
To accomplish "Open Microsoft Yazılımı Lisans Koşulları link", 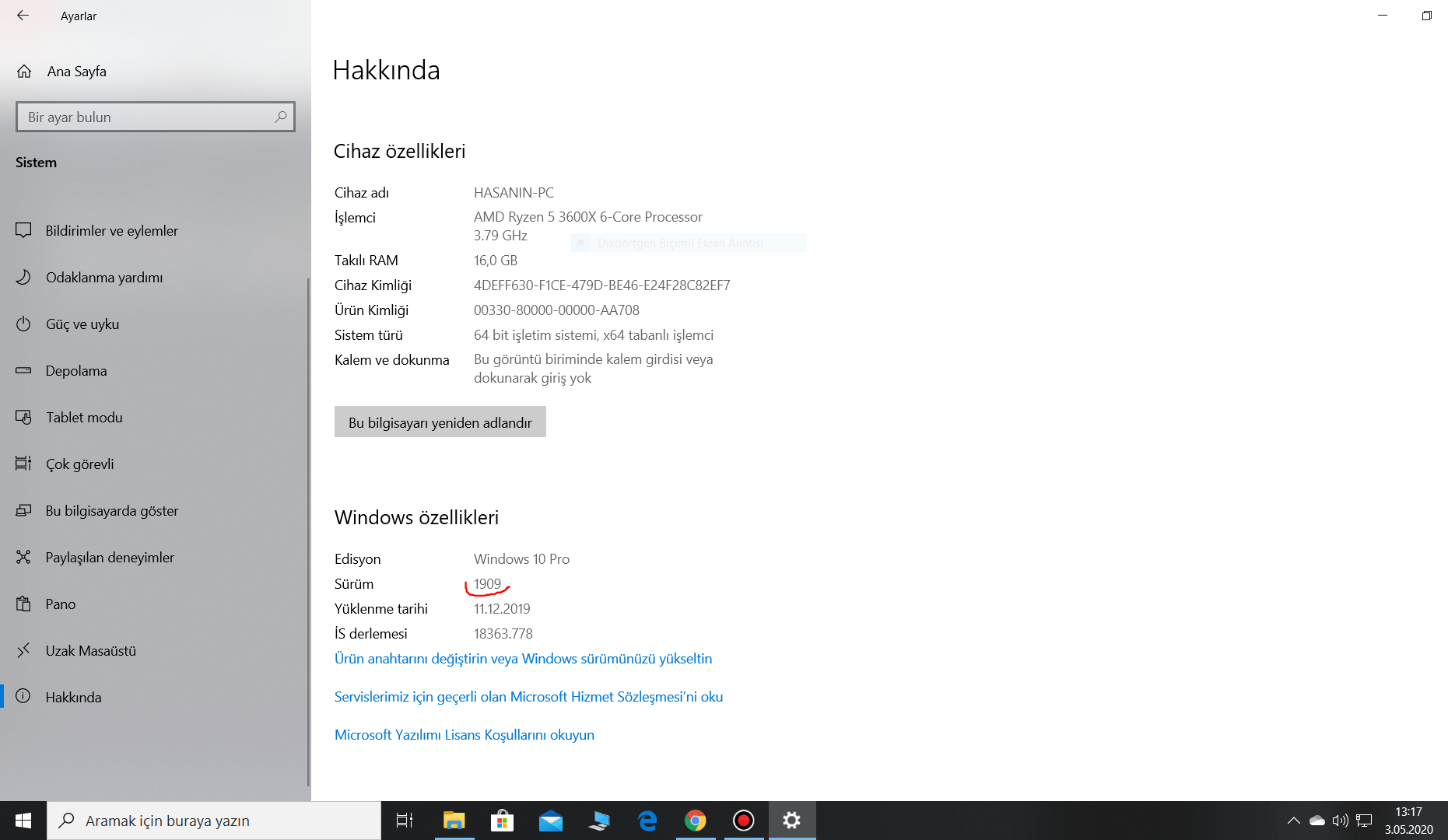I will pos(465,735).
